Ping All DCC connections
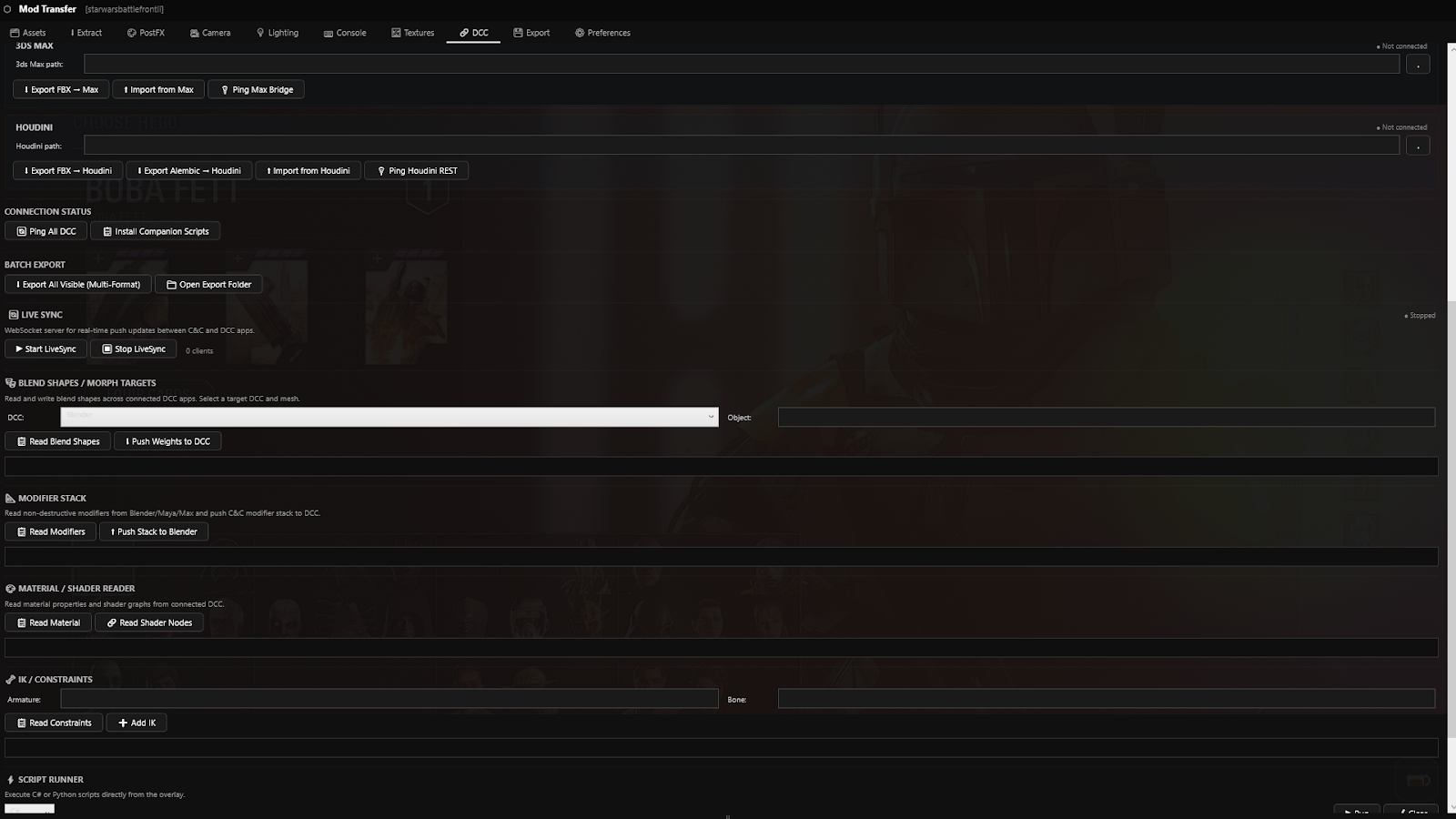Viewport: 1456px width, 819px height. pyautogui.click(x=45, y=230)
